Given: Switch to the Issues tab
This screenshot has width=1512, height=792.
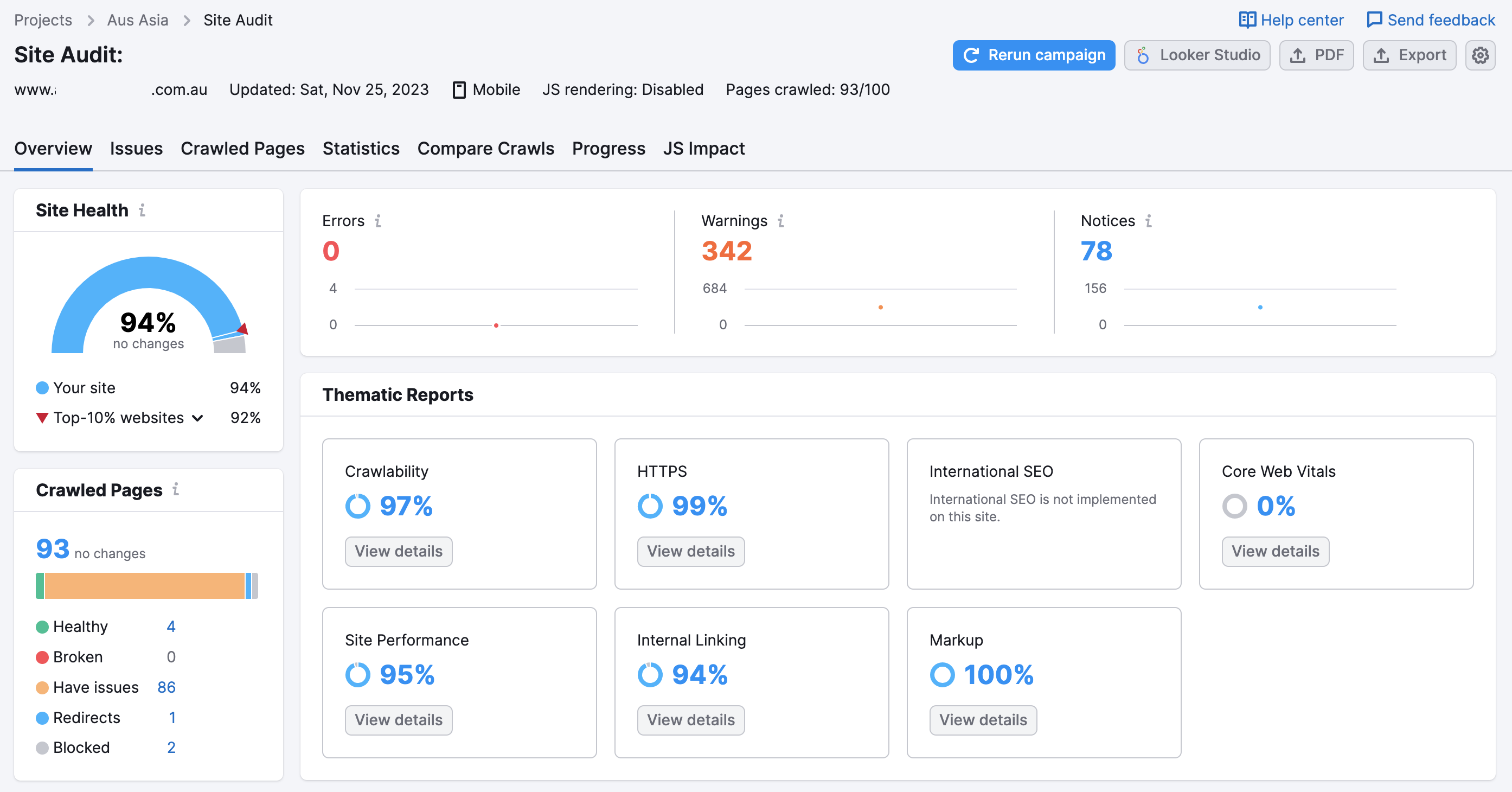Looking at the screenshot, I should [x=136, y=149].
